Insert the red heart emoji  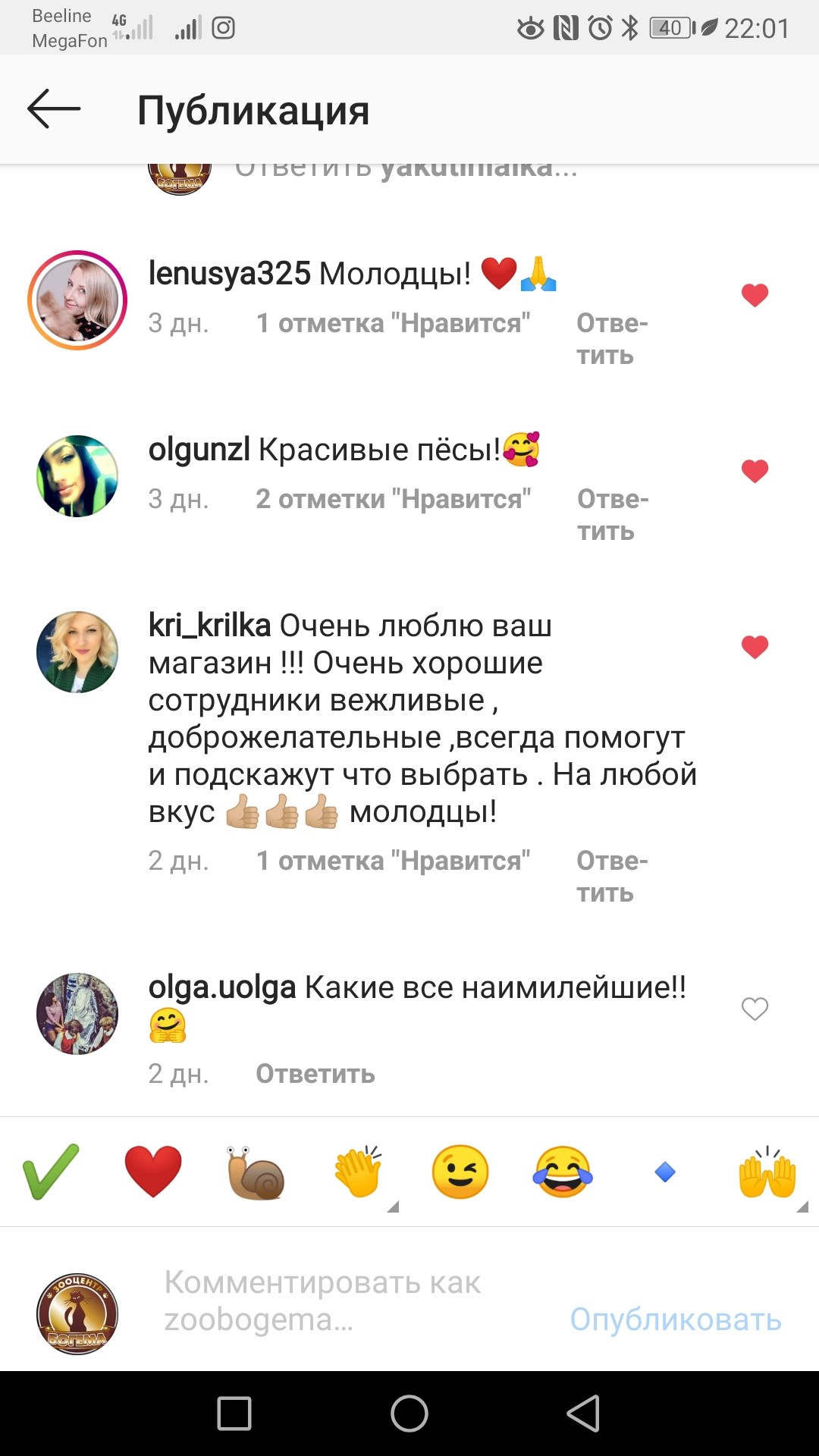153,1172
